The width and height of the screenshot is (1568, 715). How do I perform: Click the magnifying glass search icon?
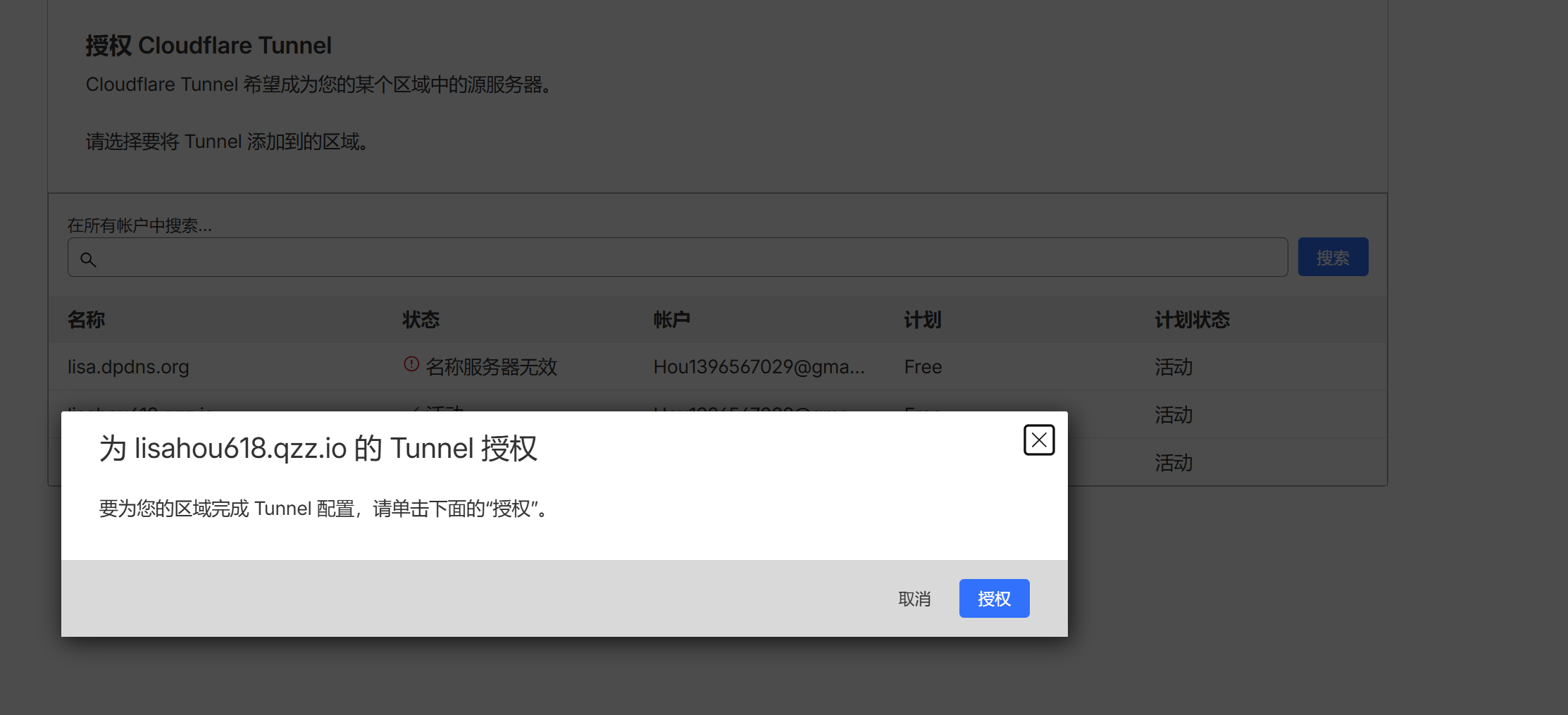point(88,259)
